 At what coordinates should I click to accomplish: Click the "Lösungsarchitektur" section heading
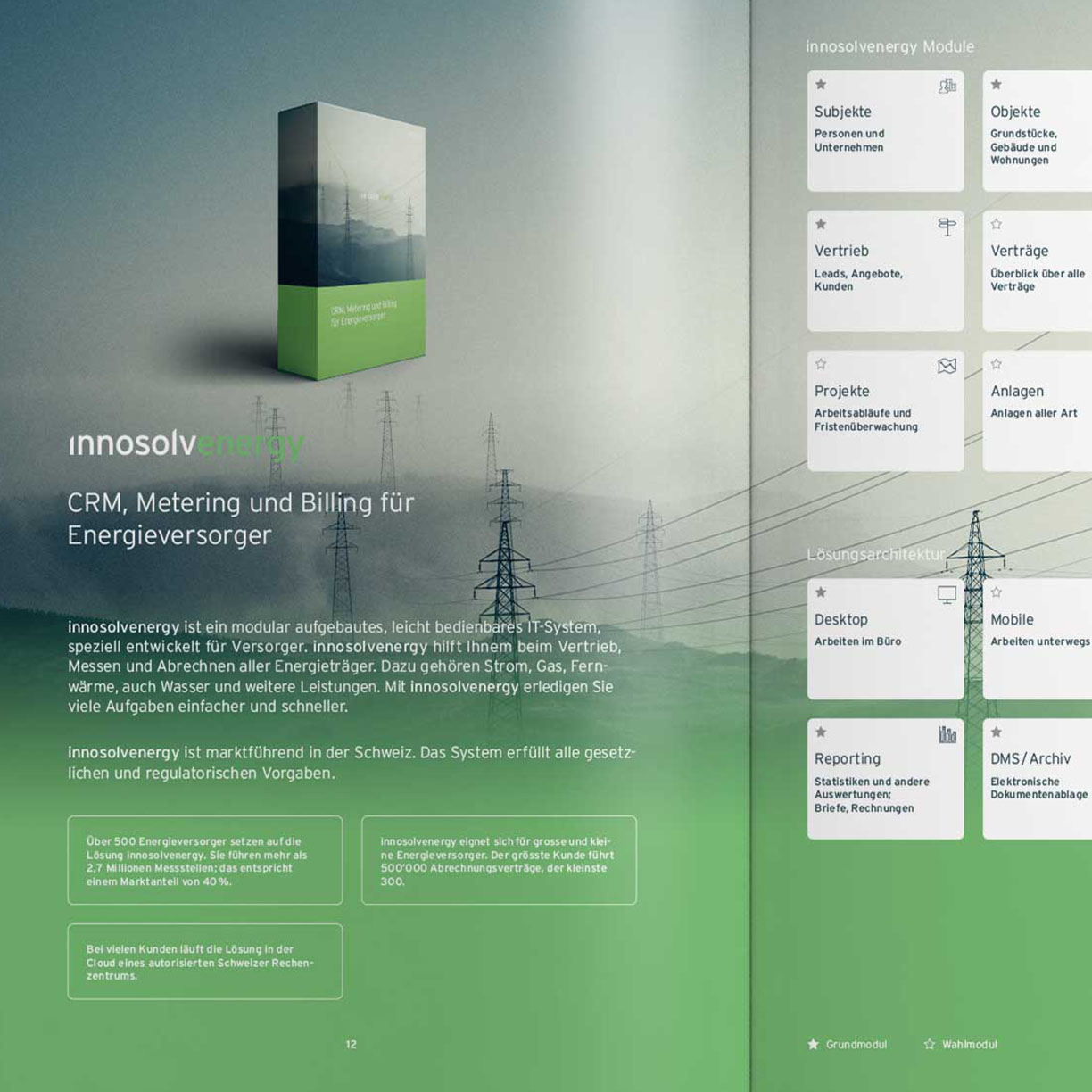[x=875, y=554]
